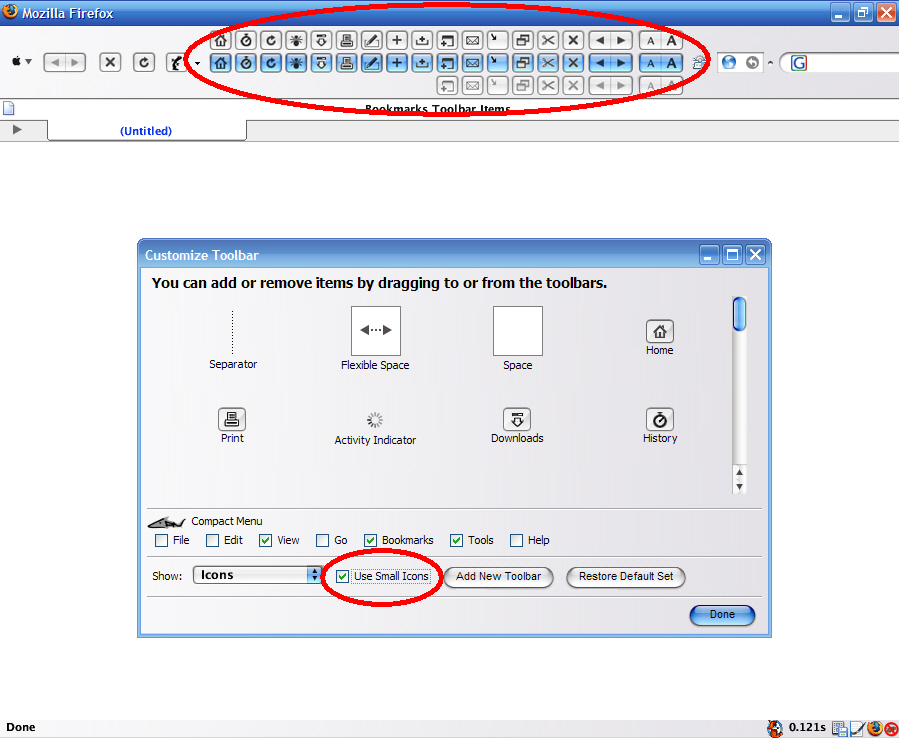Disable the Use Small Icons checkbox
899x738 pixels.
343,576
